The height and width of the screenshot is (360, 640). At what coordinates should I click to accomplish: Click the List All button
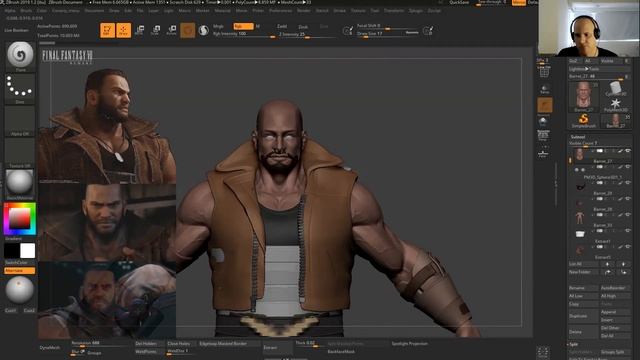pos(583,264)
